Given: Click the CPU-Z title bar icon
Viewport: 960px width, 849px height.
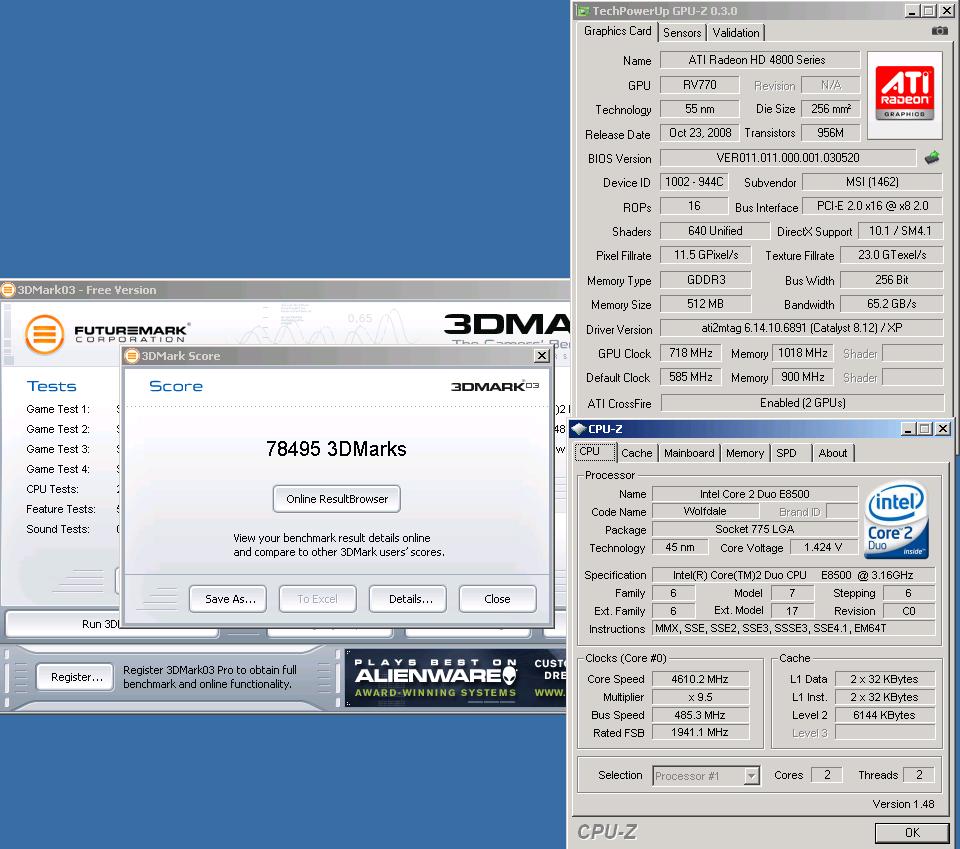Looking at the screenshot, I should coord(578,428).
